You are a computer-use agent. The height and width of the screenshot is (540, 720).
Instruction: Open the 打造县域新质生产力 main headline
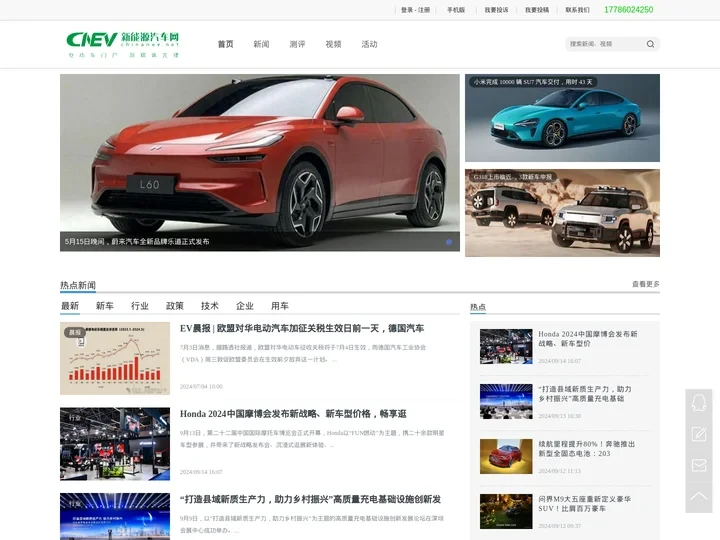(x=310, y=499)
